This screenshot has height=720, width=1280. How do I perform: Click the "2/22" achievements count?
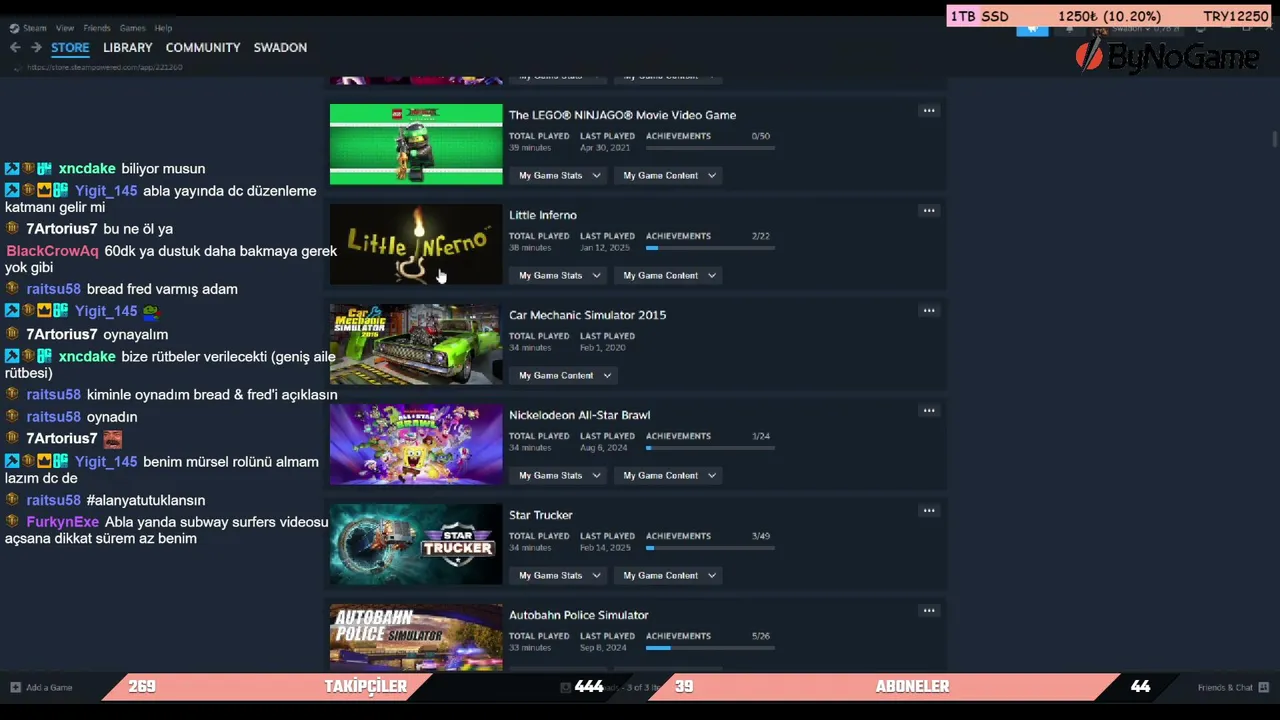tap(761, 236)
